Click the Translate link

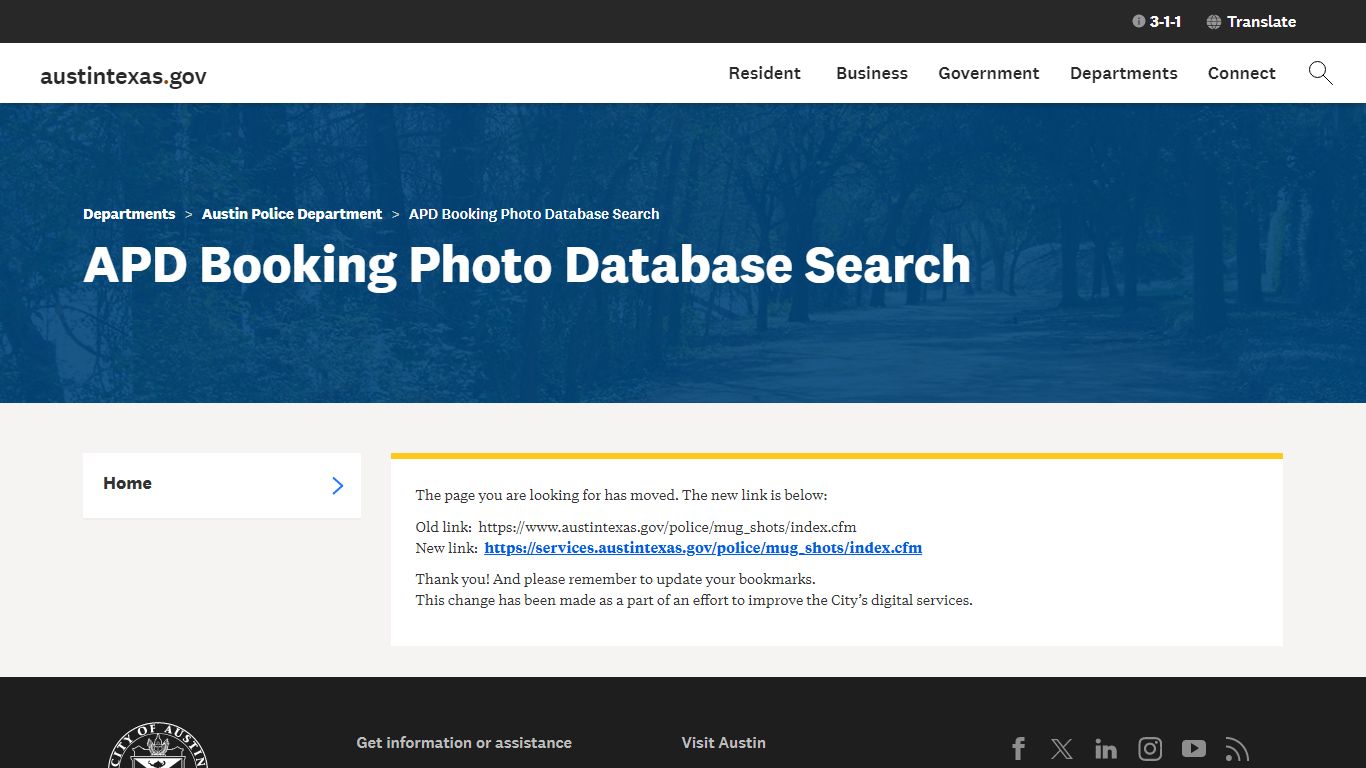tap(1261, 22)
